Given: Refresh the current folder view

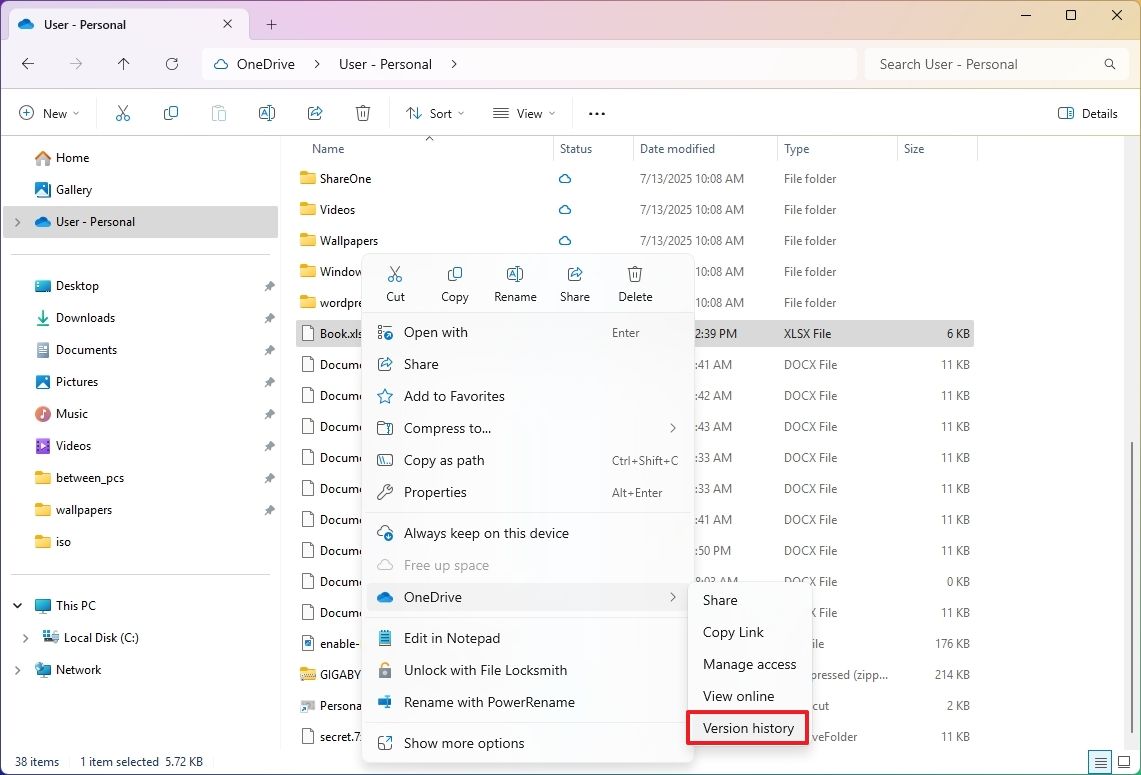Looking at the screenshot, I should 171,63.
